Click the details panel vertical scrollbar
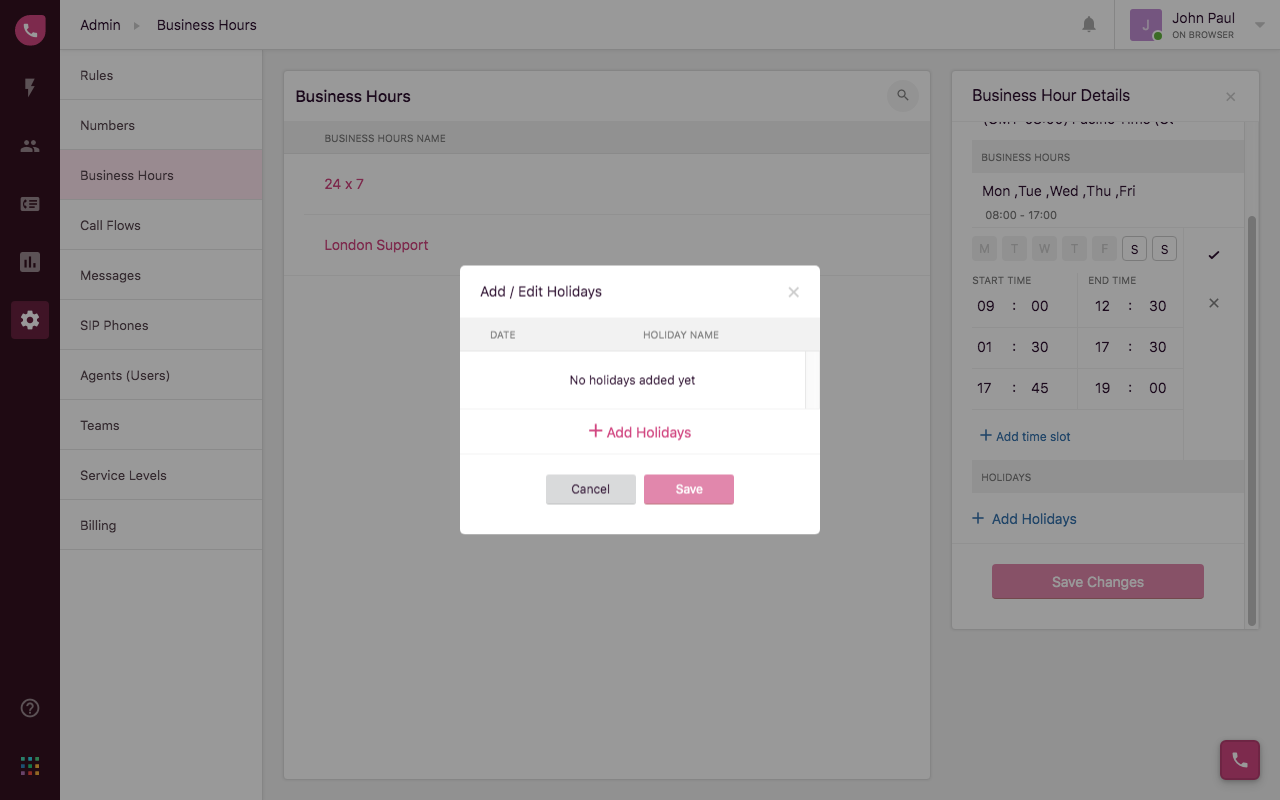Screen dimensions: 1280x800 tap(1252, 420)
